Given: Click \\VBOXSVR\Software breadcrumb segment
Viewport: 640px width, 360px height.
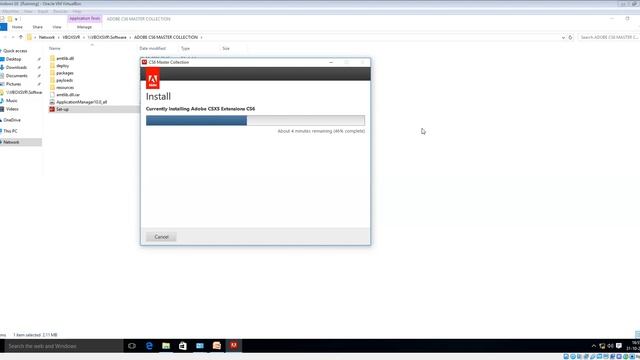Looking at the screenshot, I should pyautogui.click(x=107, y=37).
